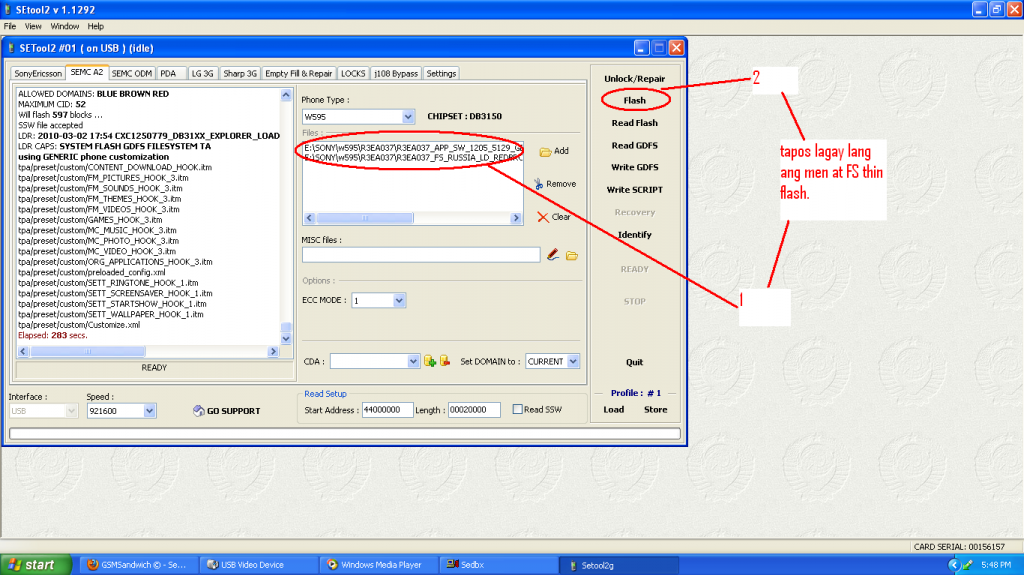Click the files list horizontal scrollbar thumb

pyautogui.click(x=364, y=218)
